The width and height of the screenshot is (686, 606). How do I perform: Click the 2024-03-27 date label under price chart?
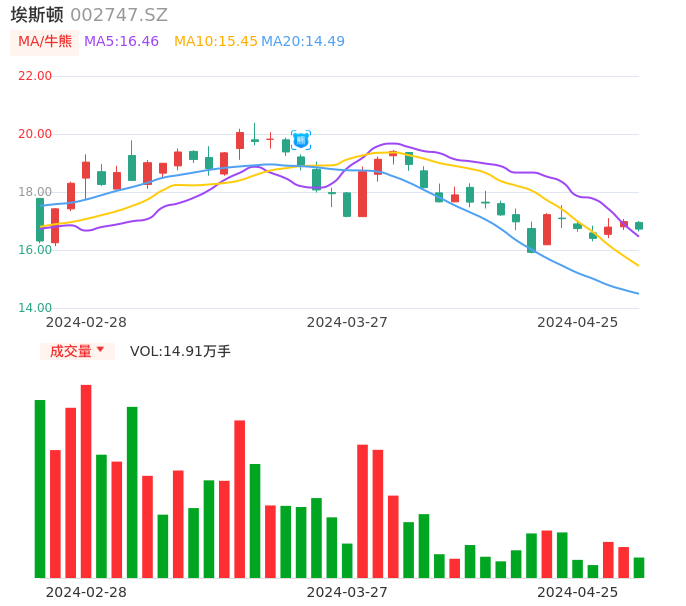click(347, 322)
